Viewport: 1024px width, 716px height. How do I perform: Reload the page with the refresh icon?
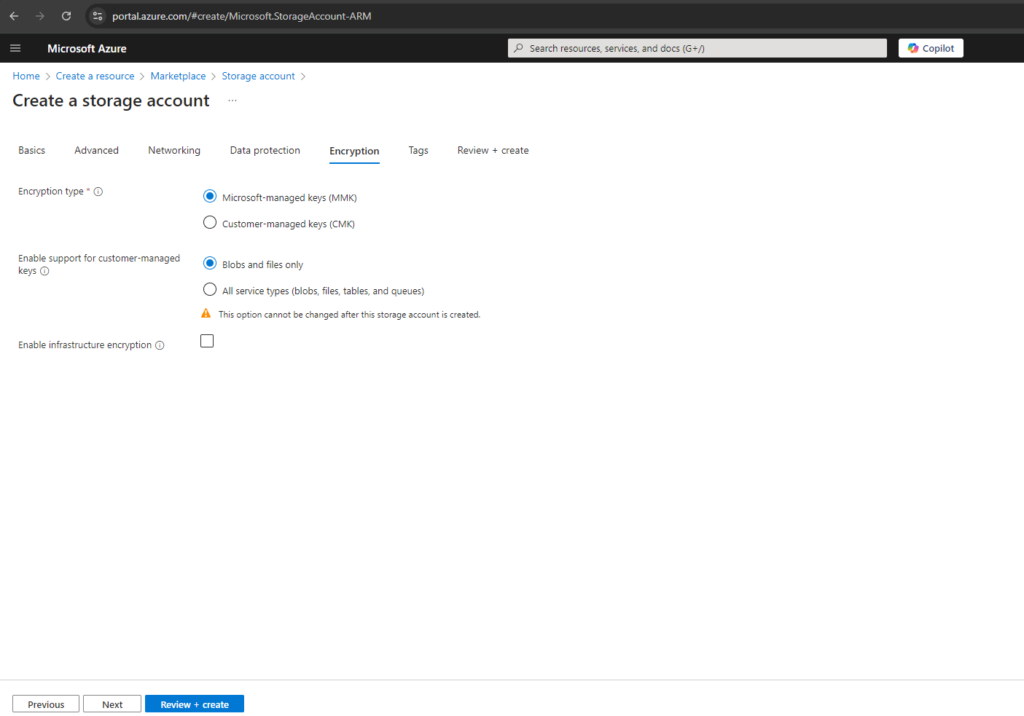click(66, 16)
